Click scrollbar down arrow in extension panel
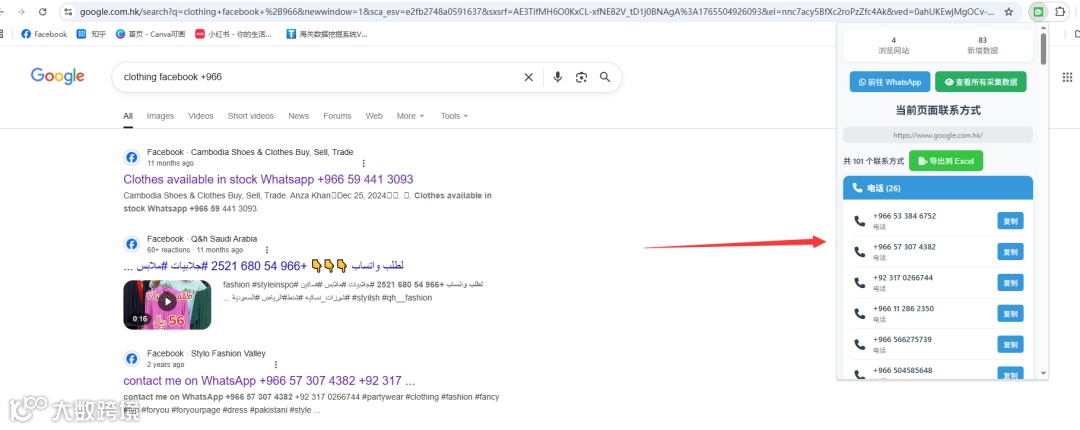This screenshot has height=430, width=1080. [x=1043, y=373]
